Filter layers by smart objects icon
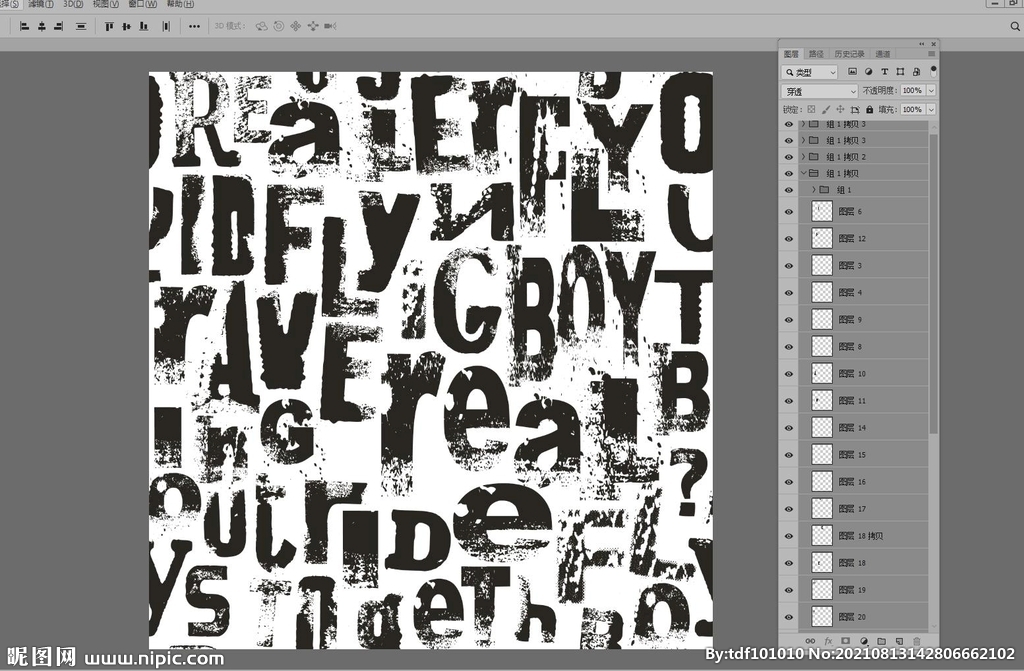 pos(916,72)
